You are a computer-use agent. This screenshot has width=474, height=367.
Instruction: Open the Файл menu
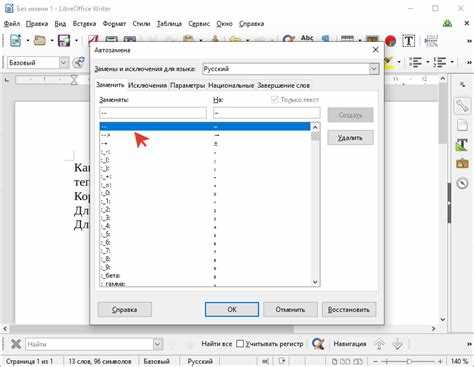12,24
